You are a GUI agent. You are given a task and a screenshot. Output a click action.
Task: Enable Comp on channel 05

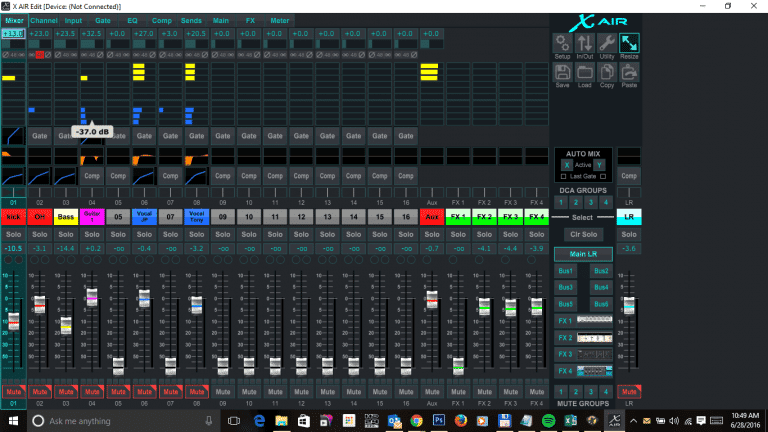118,175
